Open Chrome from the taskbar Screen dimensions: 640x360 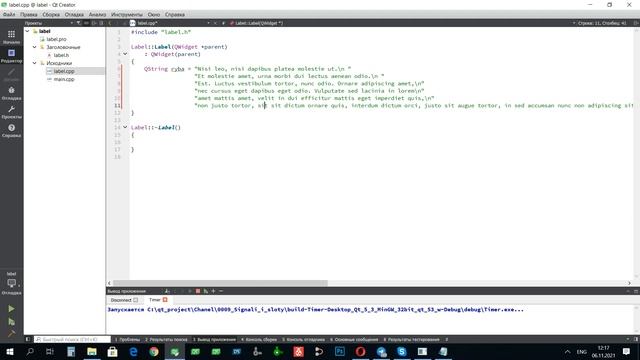click(x=154, y=351)
